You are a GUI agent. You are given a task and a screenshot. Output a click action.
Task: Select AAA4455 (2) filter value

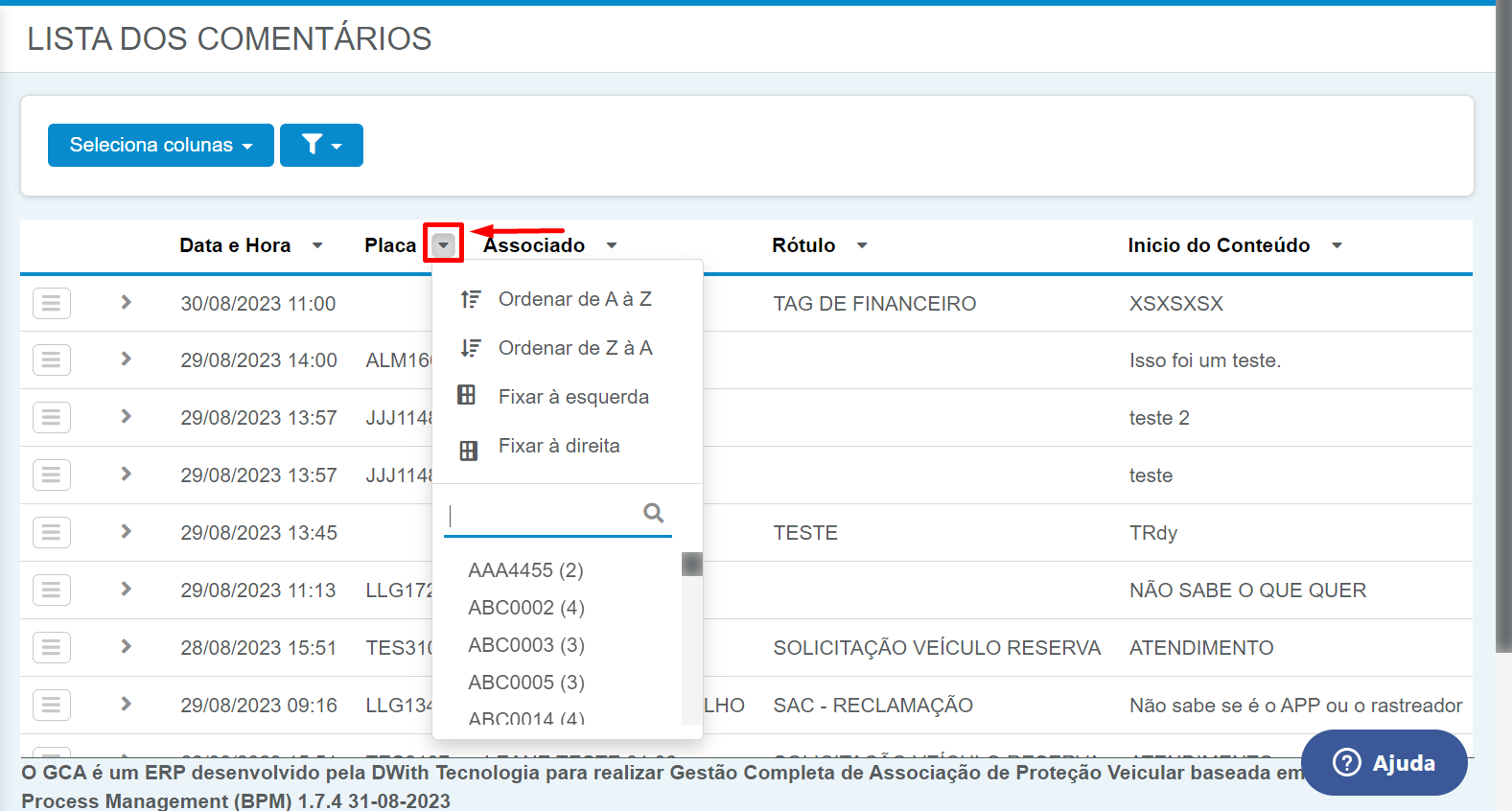pos(525,570)
